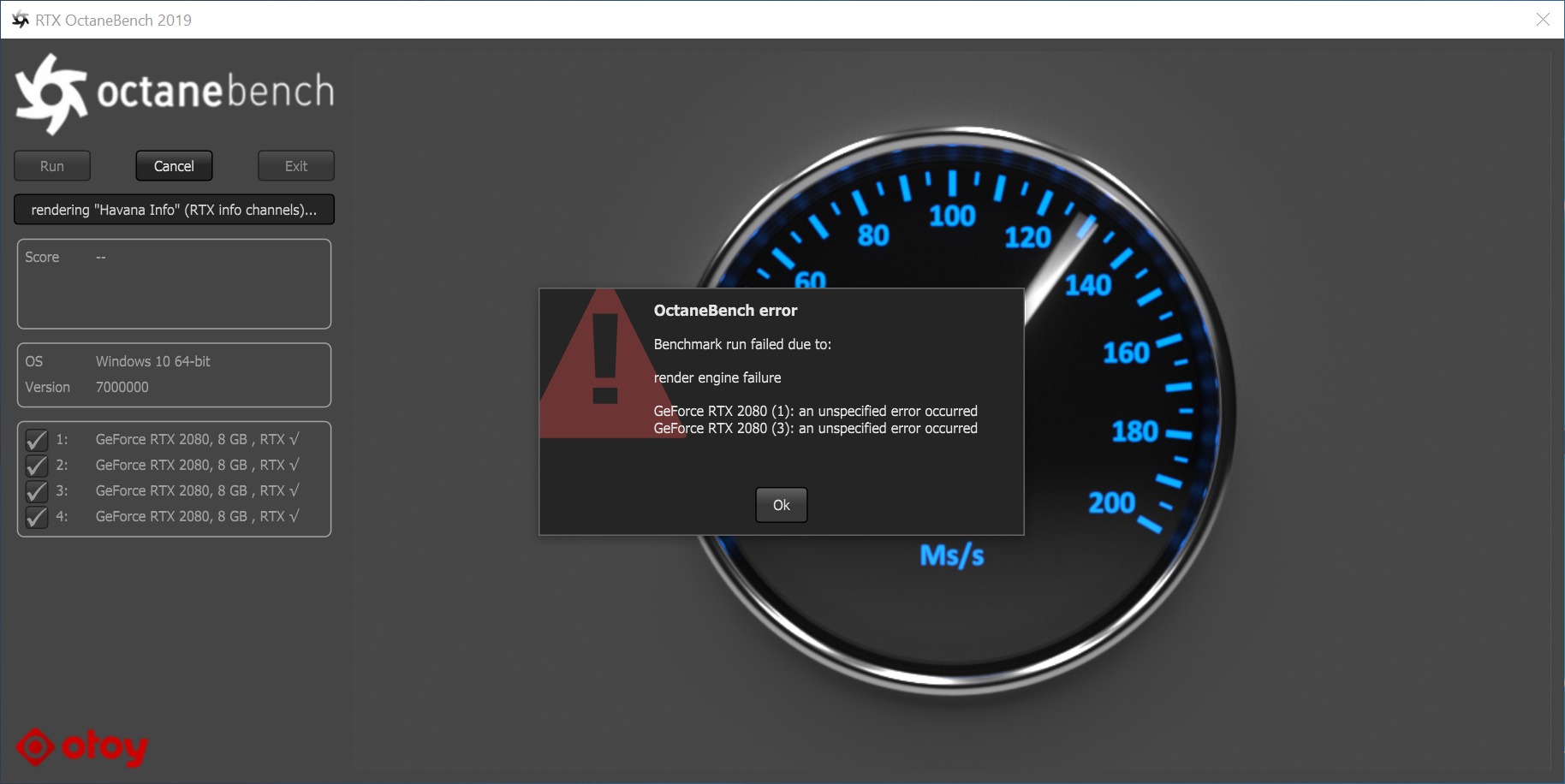The height and width of the screenshot is (784, 1565).
Task: Click the Exit button
Action: pyautogui.click(x=296, y=166)
